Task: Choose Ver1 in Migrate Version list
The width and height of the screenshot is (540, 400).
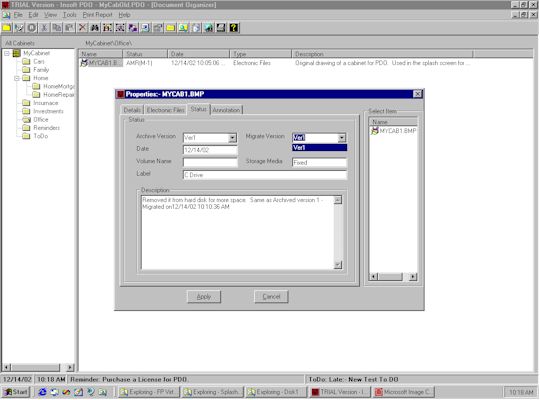Action: pos(320,147)
